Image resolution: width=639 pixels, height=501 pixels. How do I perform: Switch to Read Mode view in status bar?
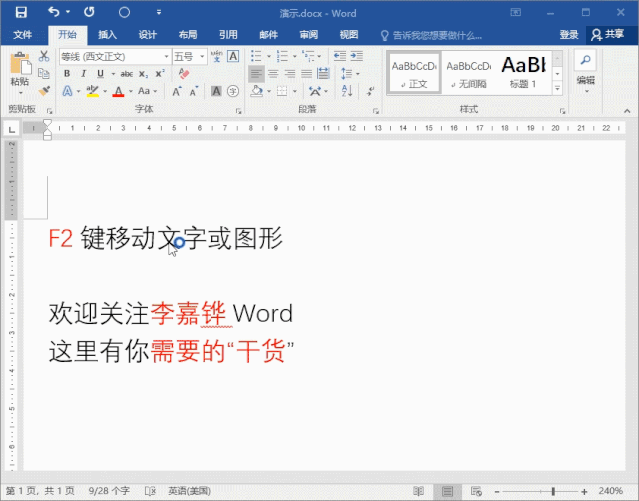point(419,491)
